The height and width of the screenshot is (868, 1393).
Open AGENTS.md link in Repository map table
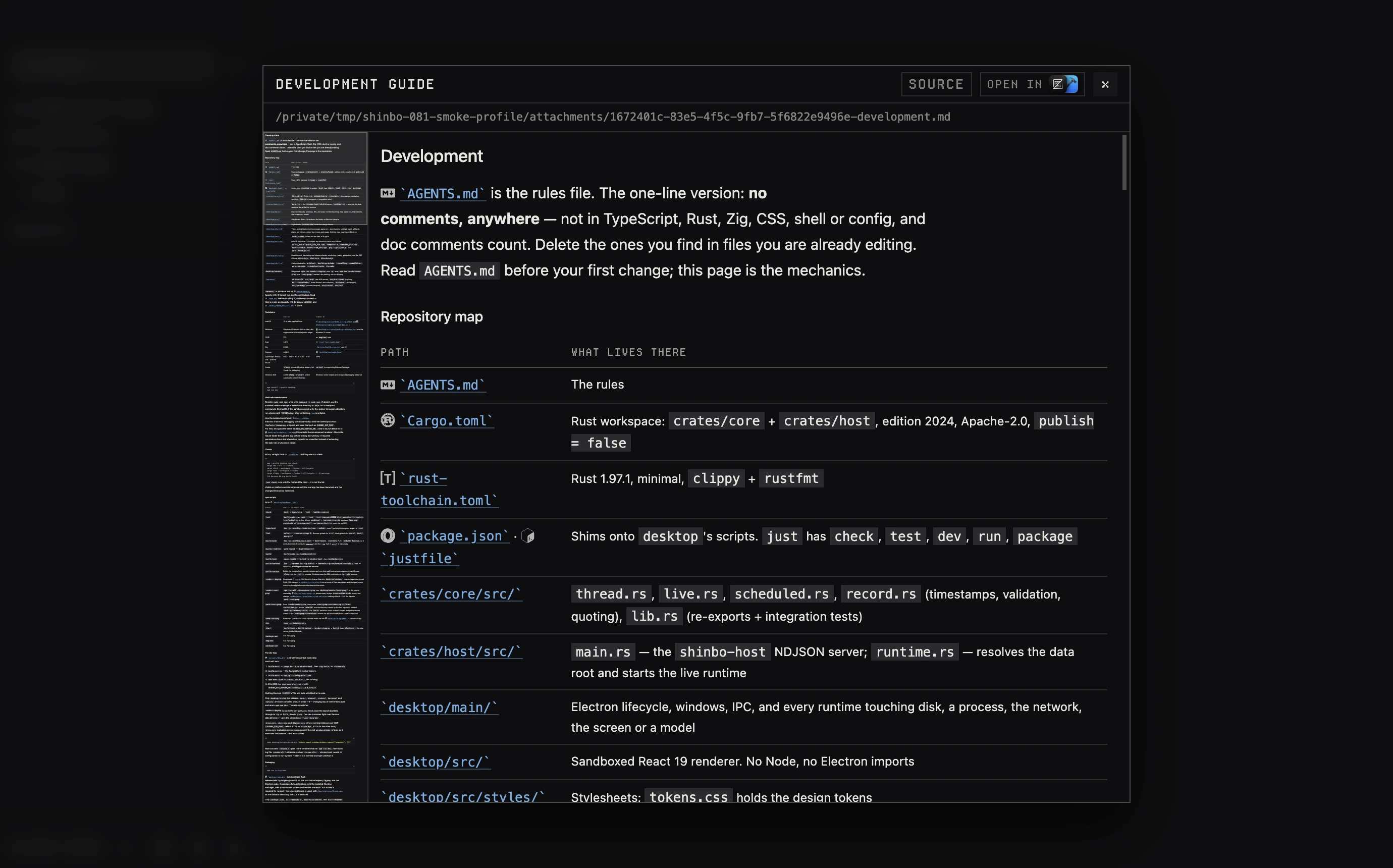pos(443,385)
